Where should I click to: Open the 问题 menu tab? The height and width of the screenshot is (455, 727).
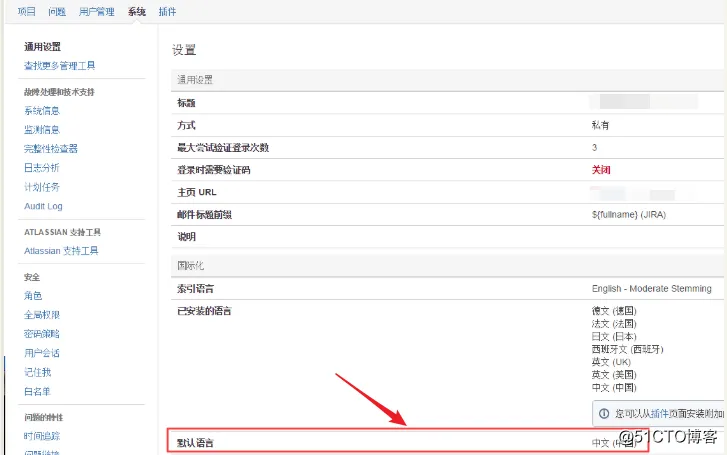[57, 12]
